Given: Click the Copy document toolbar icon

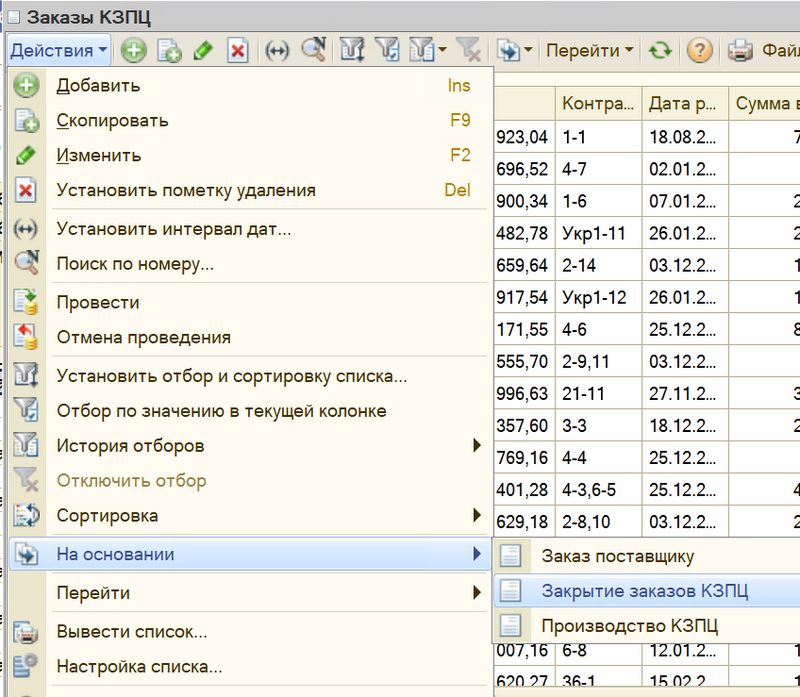Looking at the screenshot, I should [169, 51].
